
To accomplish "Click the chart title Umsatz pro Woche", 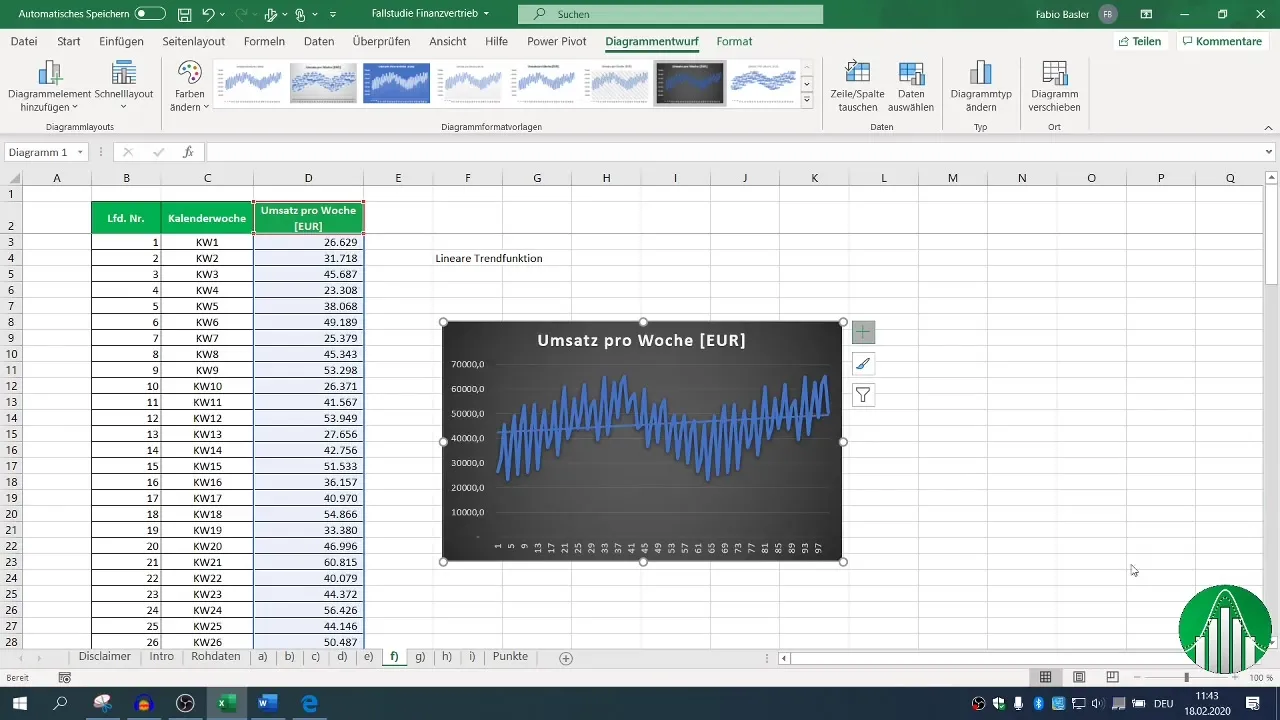I will click(641, 340).
